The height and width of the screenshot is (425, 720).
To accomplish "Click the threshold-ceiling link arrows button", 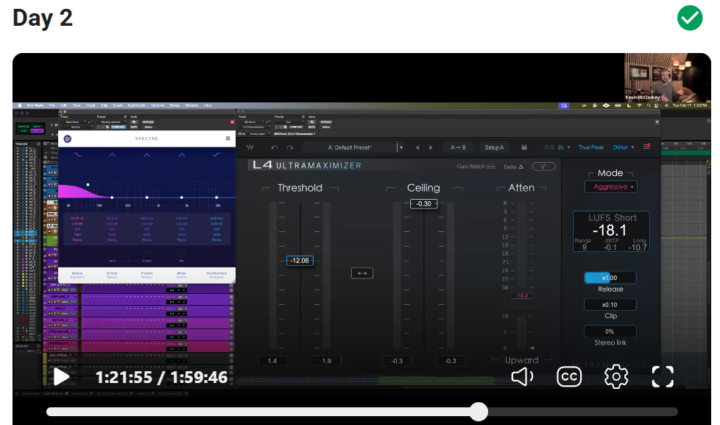I will coord(362,273).
